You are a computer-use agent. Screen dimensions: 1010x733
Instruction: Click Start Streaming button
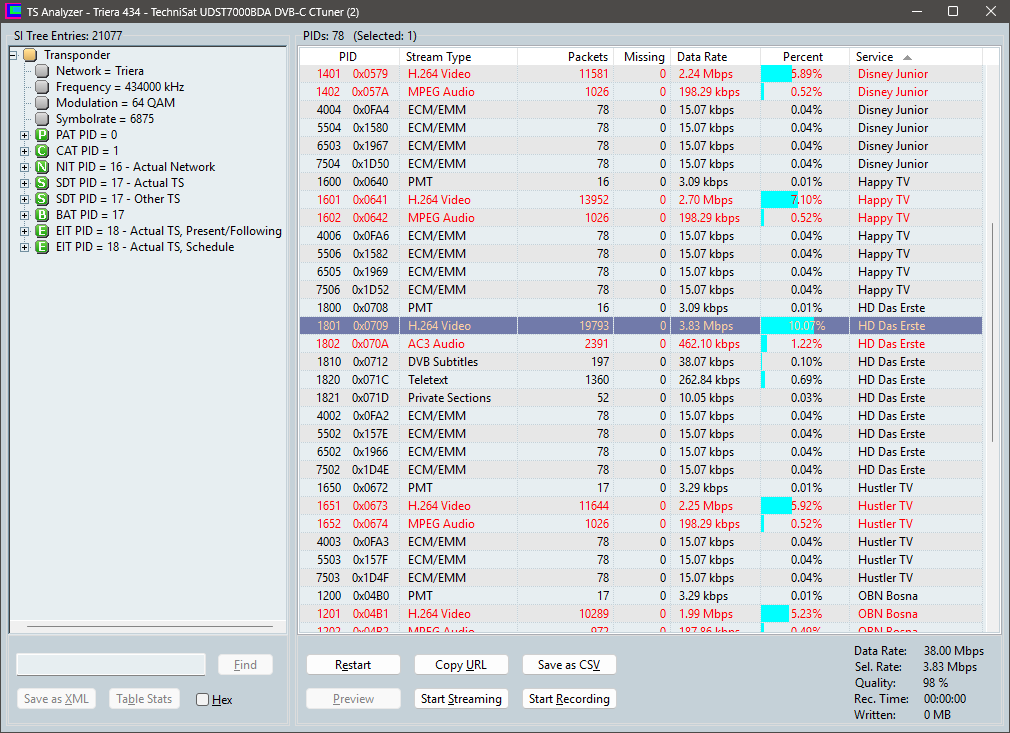[x=461, y=699]
